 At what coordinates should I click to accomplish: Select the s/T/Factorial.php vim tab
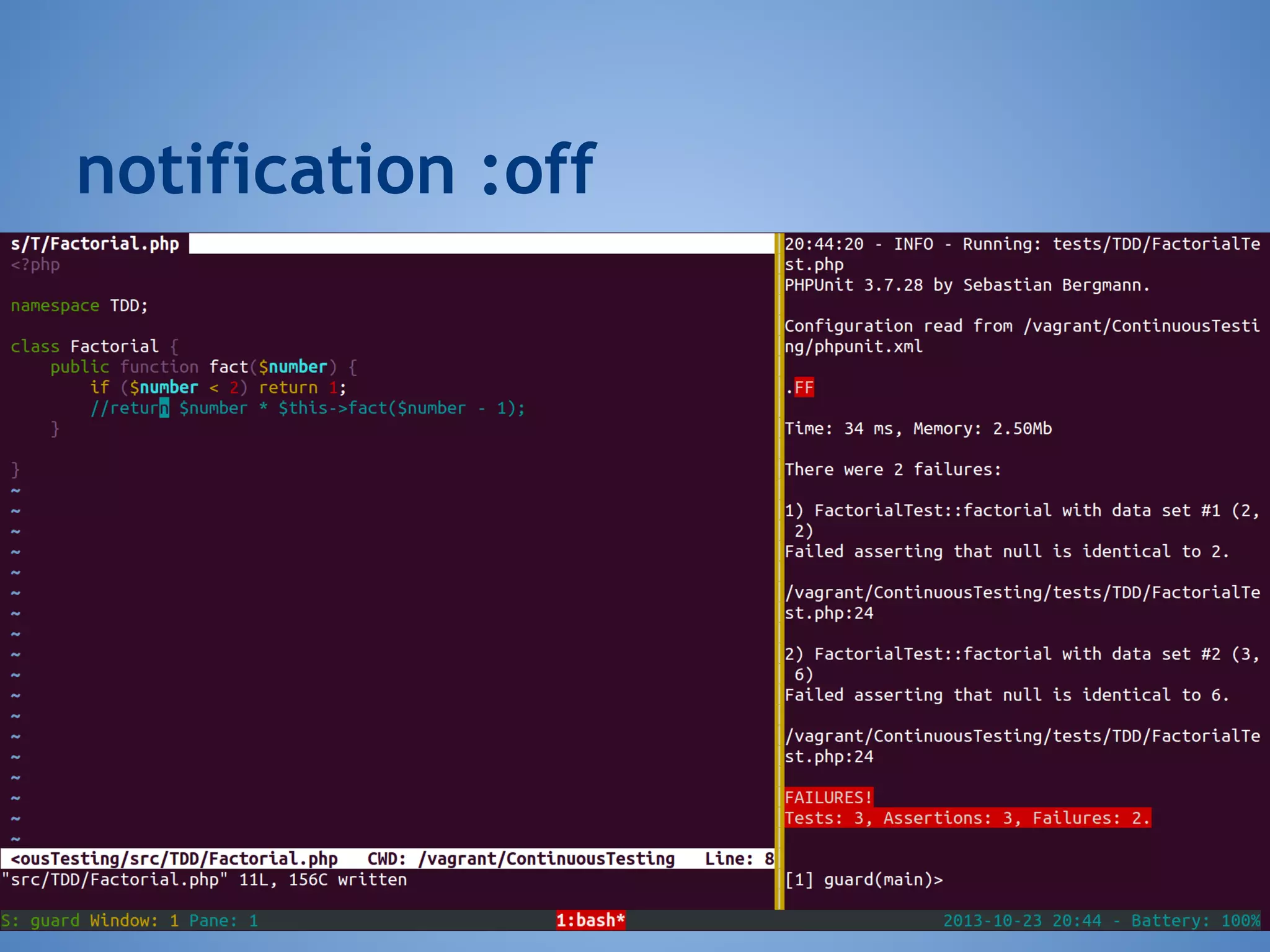pos(95,244)
